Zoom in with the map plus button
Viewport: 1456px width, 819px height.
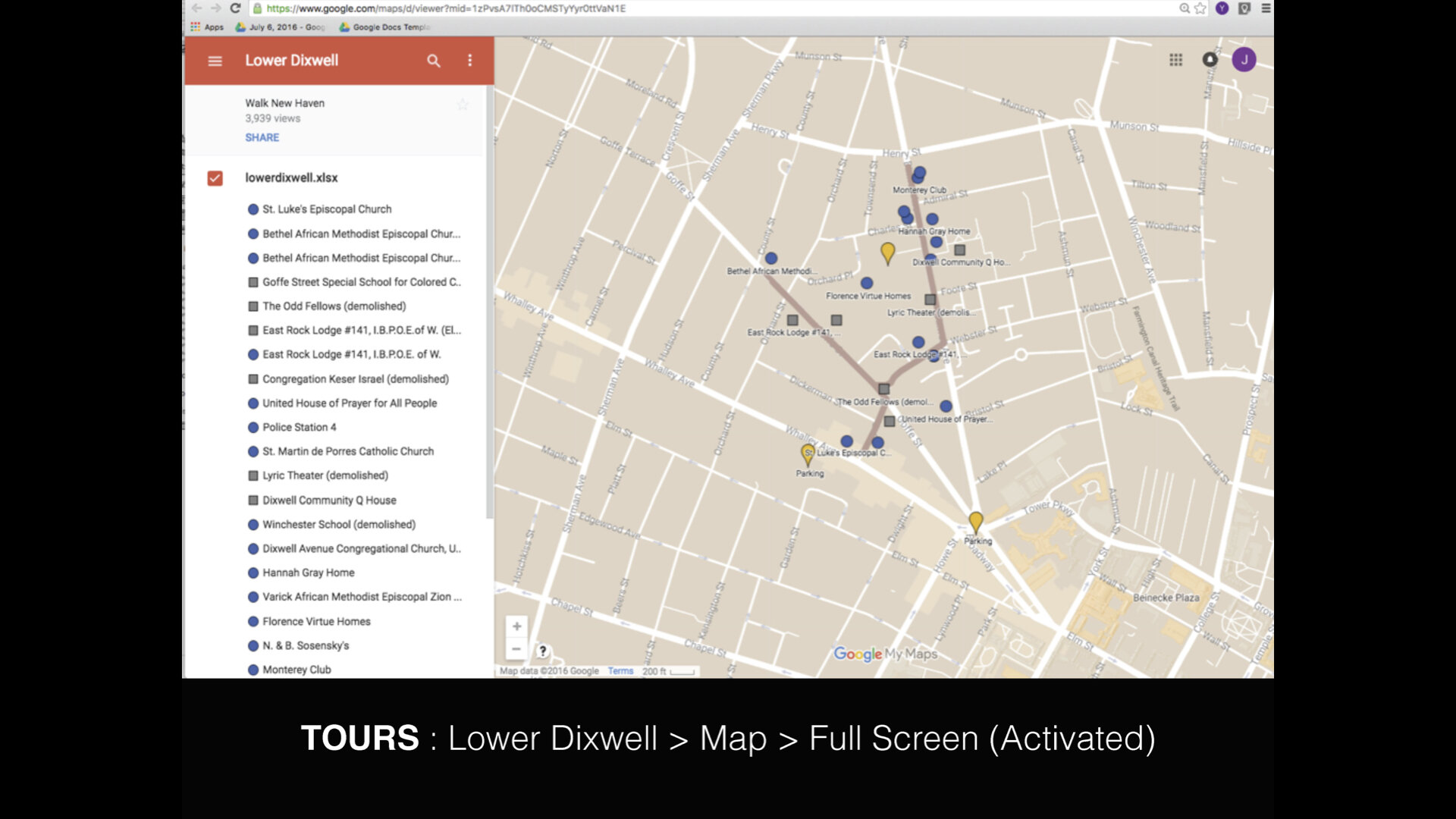tap(516, 626)
